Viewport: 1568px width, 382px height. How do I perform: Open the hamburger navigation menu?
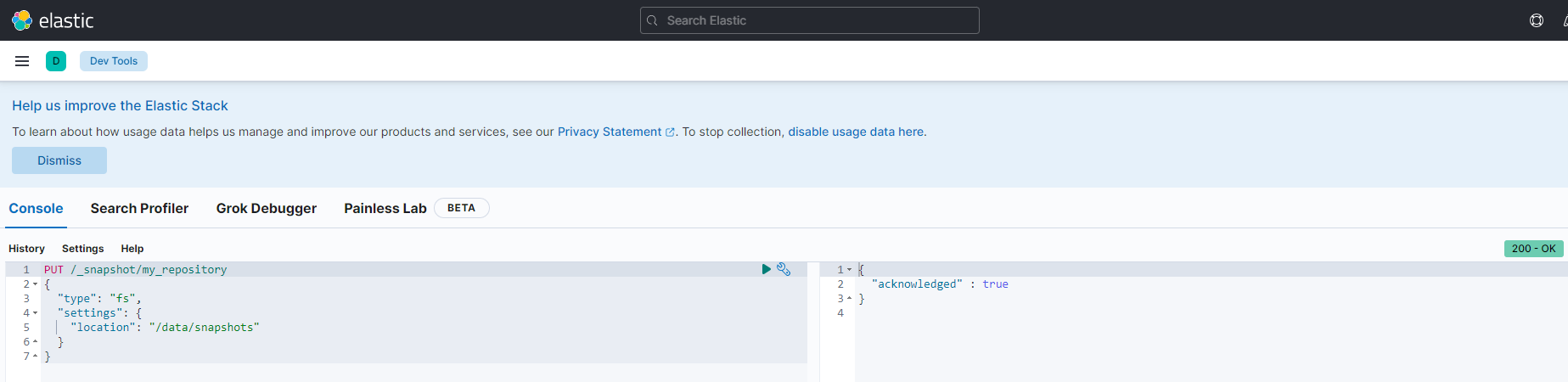(x=22, y=61)
